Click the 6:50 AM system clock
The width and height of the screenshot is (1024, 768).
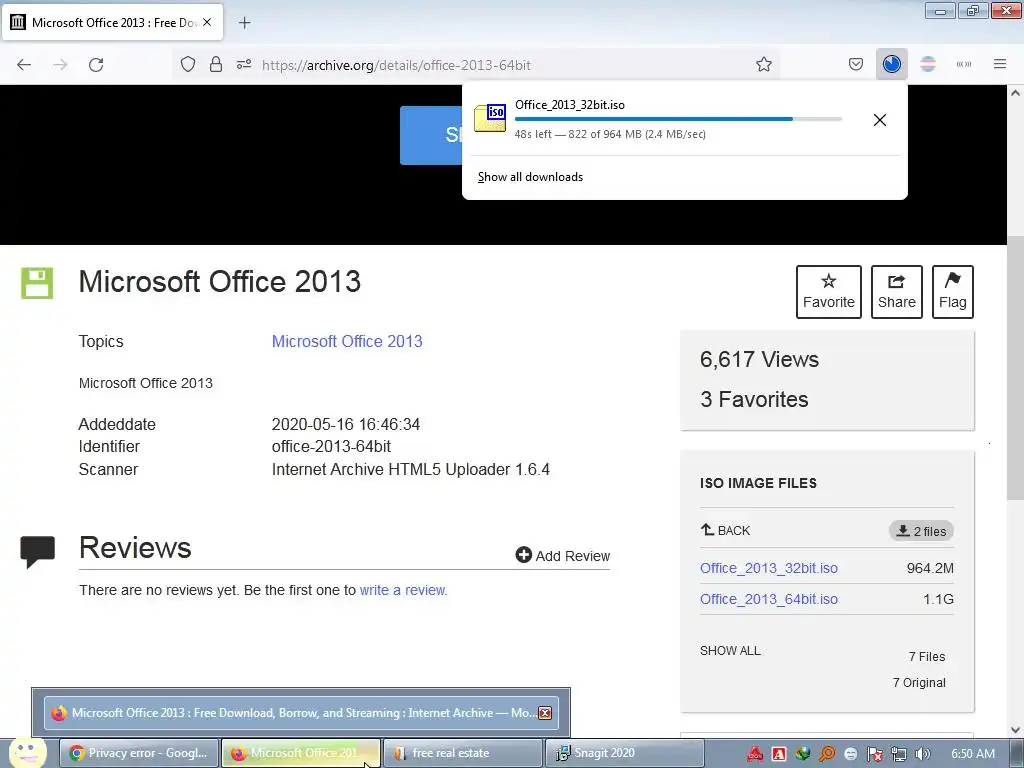(x=973, y=754)
